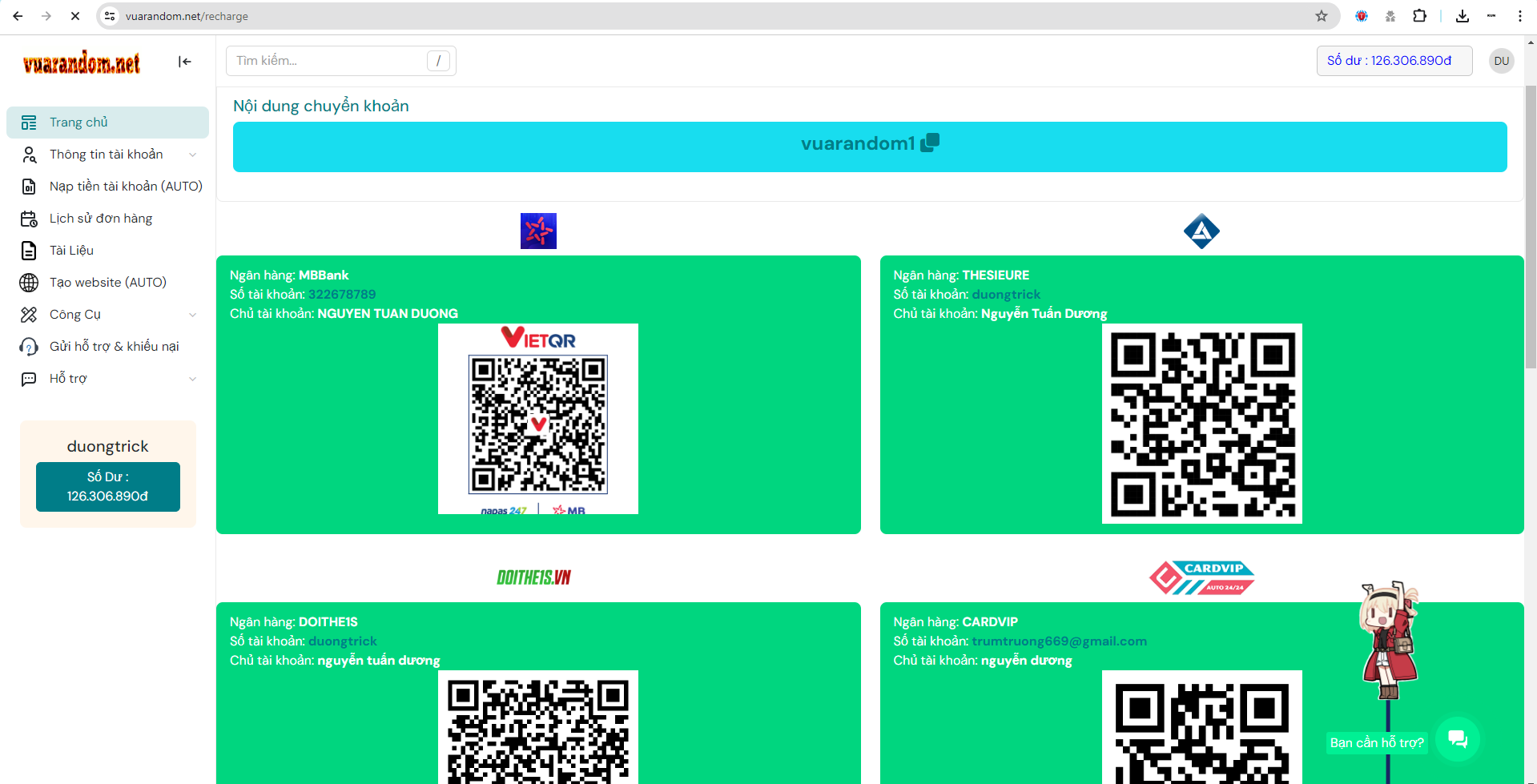
Task: Open Lịch sử đơn hàng page
Action: 101,219
